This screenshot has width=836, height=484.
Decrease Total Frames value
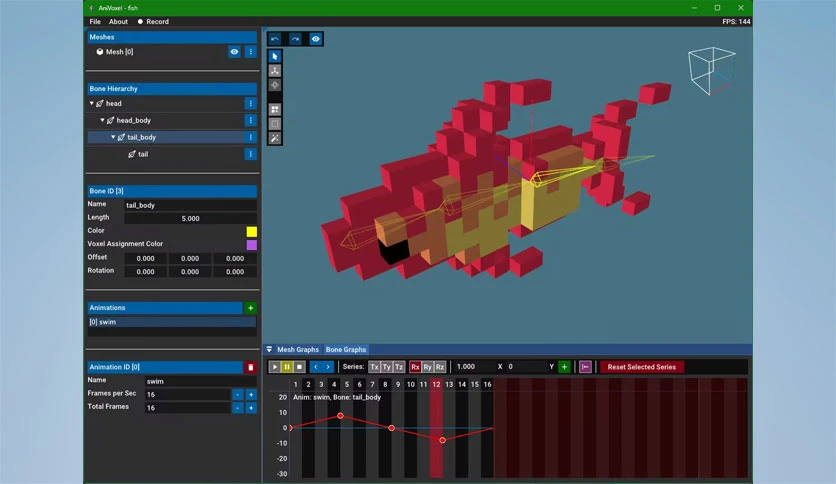[x=238, y=408]
